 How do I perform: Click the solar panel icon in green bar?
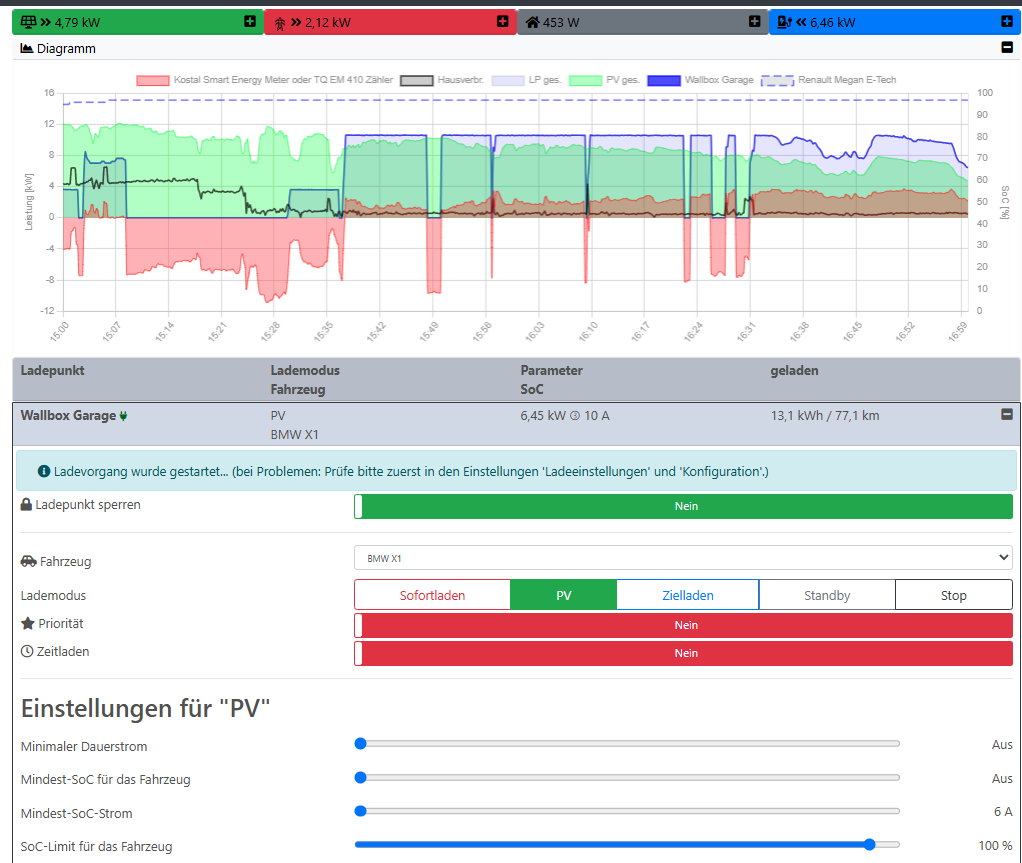pyautogui.click(x=28, y=22)
